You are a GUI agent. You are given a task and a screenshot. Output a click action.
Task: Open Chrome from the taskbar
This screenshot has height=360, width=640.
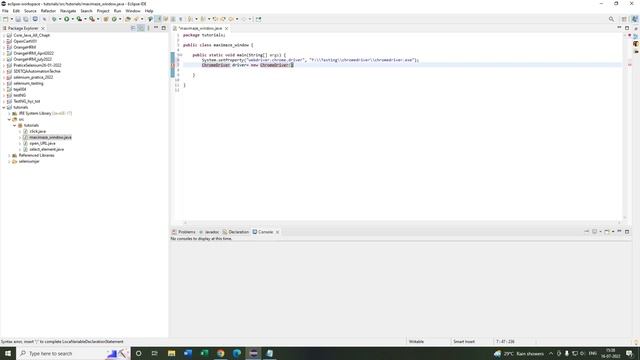[x=220, y=353]
